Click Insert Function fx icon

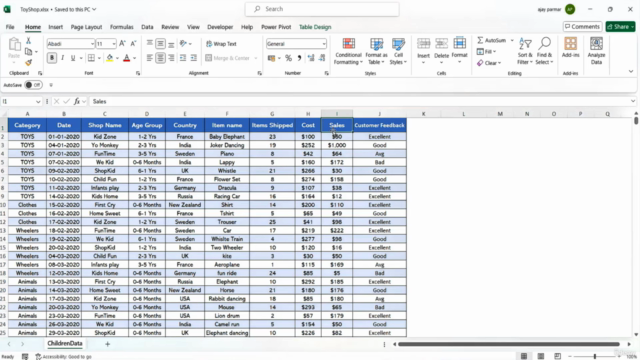pos(77,101)
